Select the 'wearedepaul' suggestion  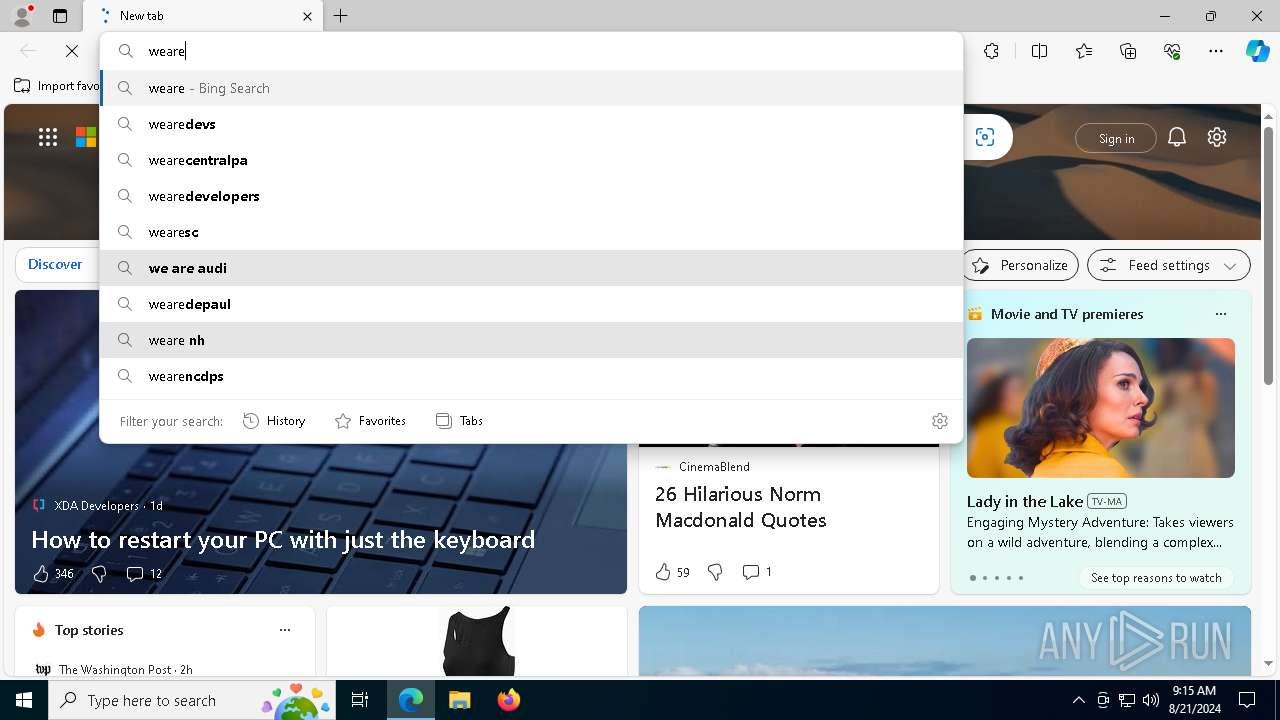point(531,304)
